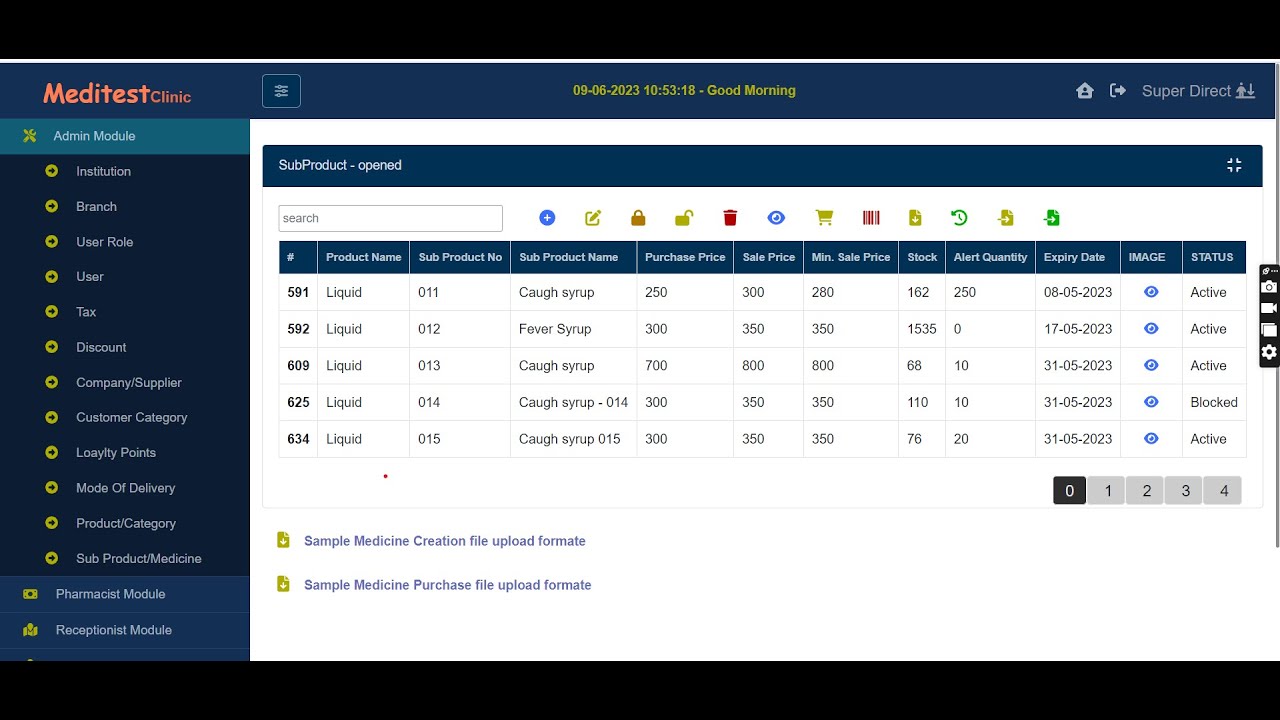Click in the search input field
The image size is (1280, 720).
[x=390, y=218]
